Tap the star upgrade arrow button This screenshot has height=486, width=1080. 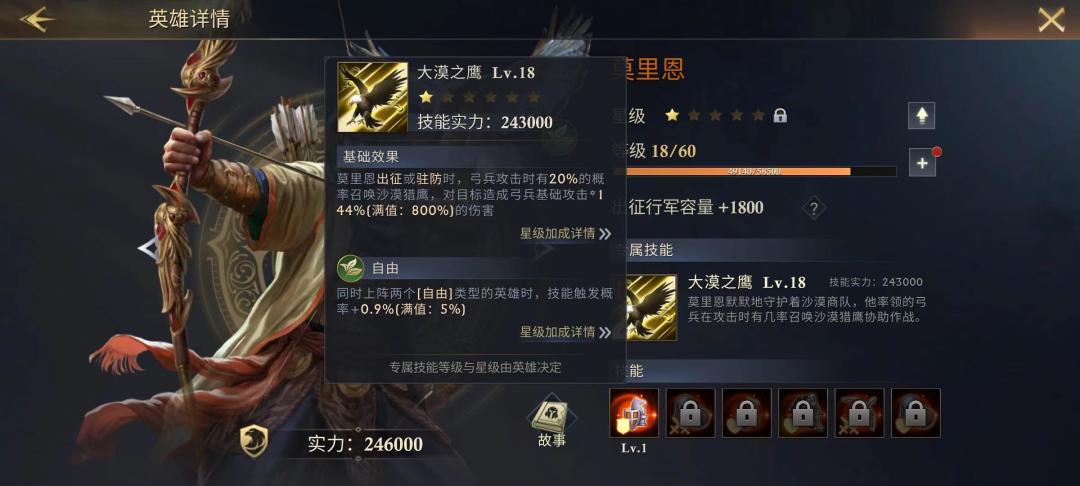[x=921, y=116]
